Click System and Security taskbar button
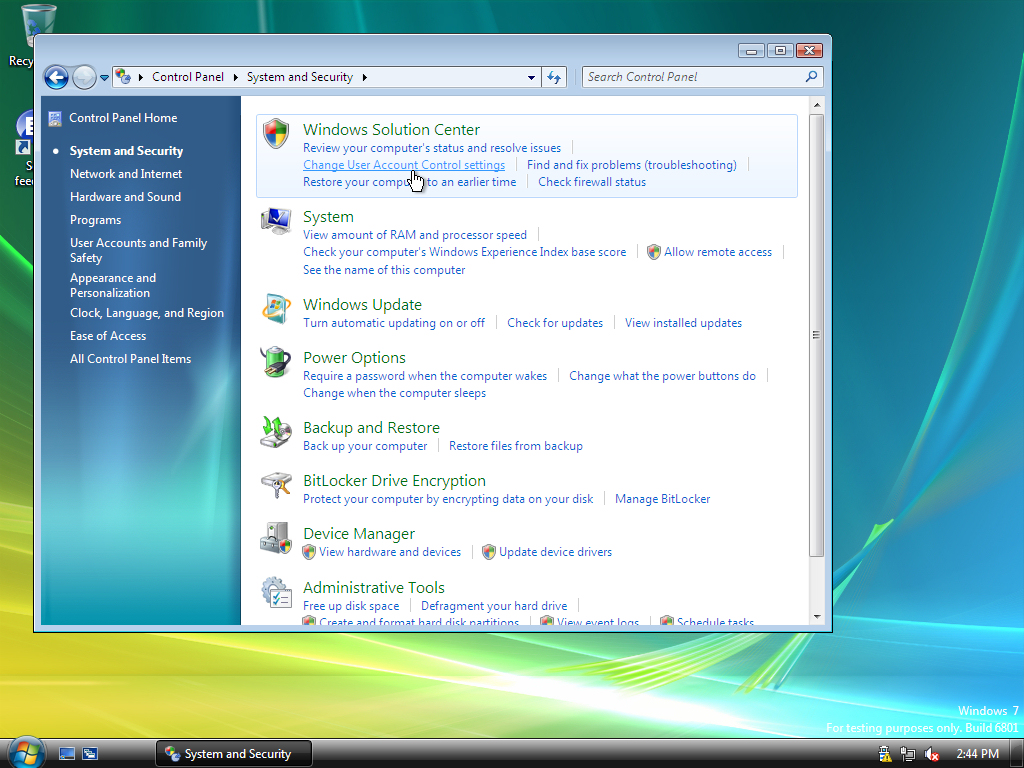 (x=234, y=754)
